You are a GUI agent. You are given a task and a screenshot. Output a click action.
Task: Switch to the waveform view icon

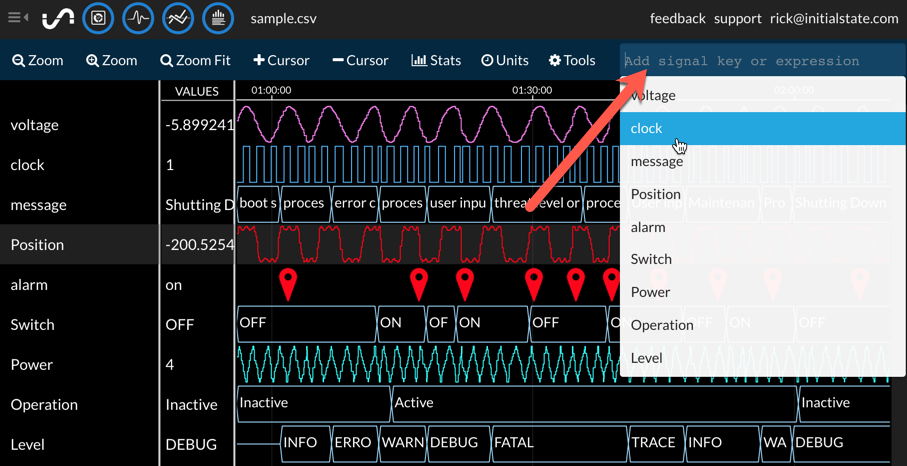[138, 18]
